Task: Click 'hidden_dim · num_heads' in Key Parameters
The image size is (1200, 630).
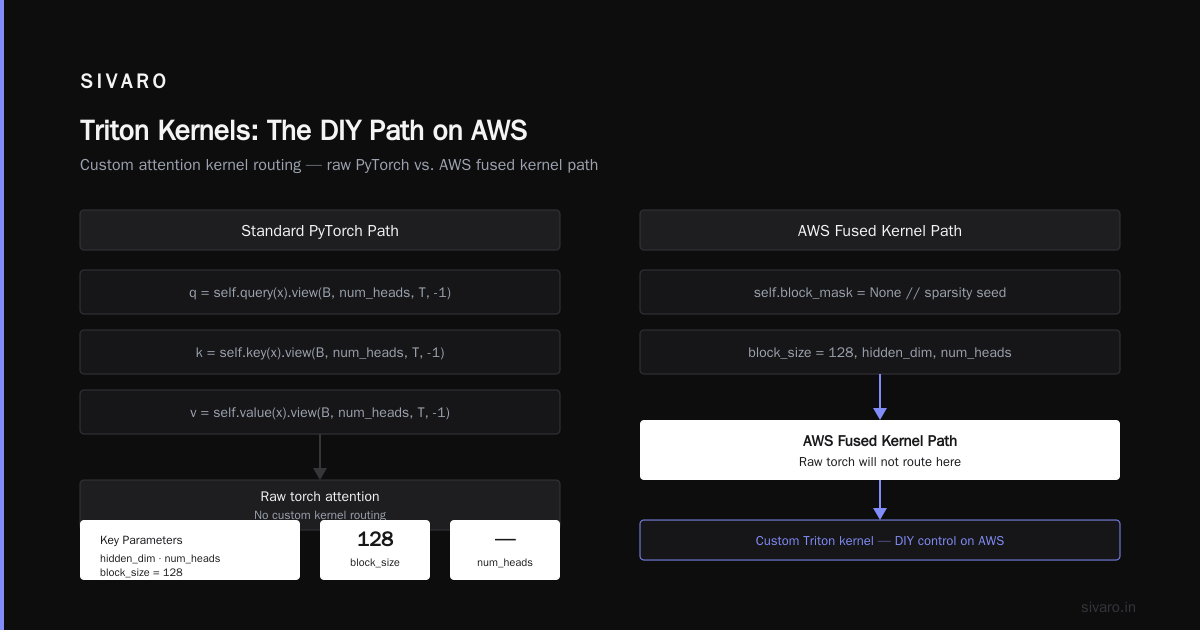Action: [160, 558]
